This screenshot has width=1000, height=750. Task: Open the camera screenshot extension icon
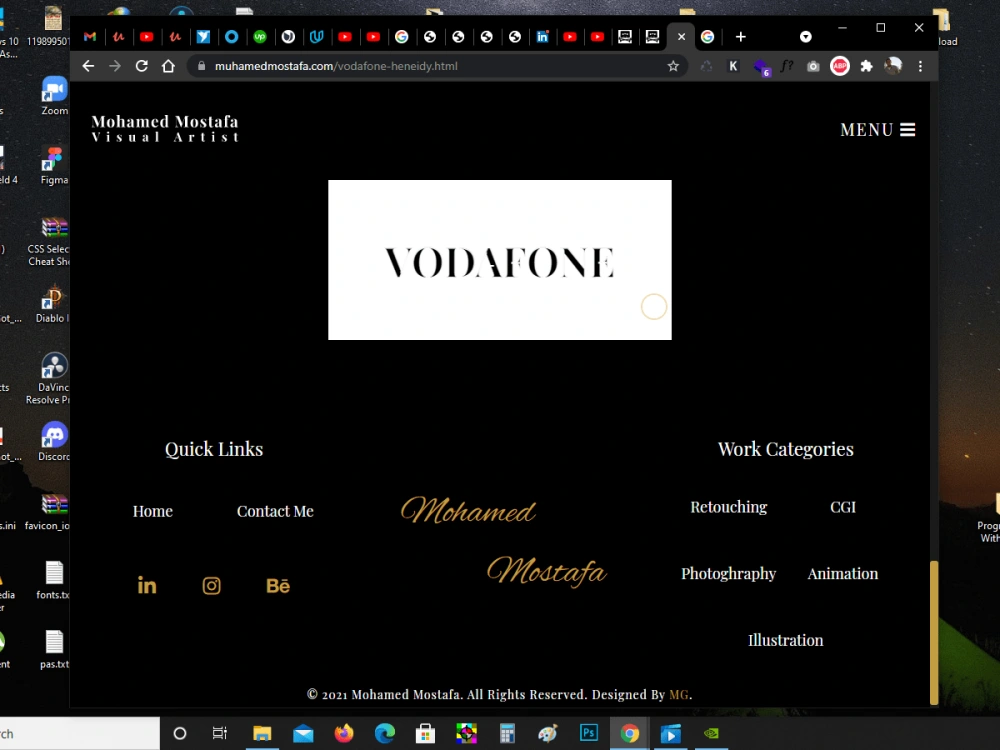[x=813, y=66]
